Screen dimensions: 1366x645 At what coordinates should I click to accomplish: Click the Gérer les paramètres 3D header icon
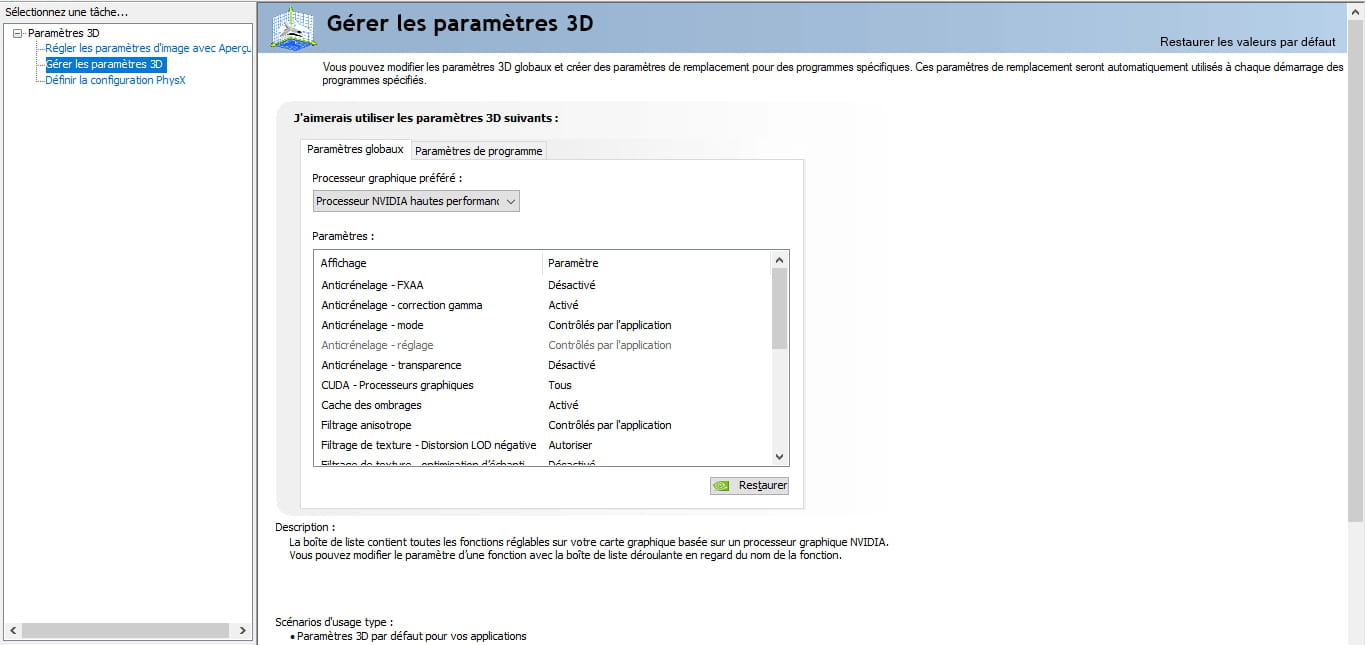294,27
